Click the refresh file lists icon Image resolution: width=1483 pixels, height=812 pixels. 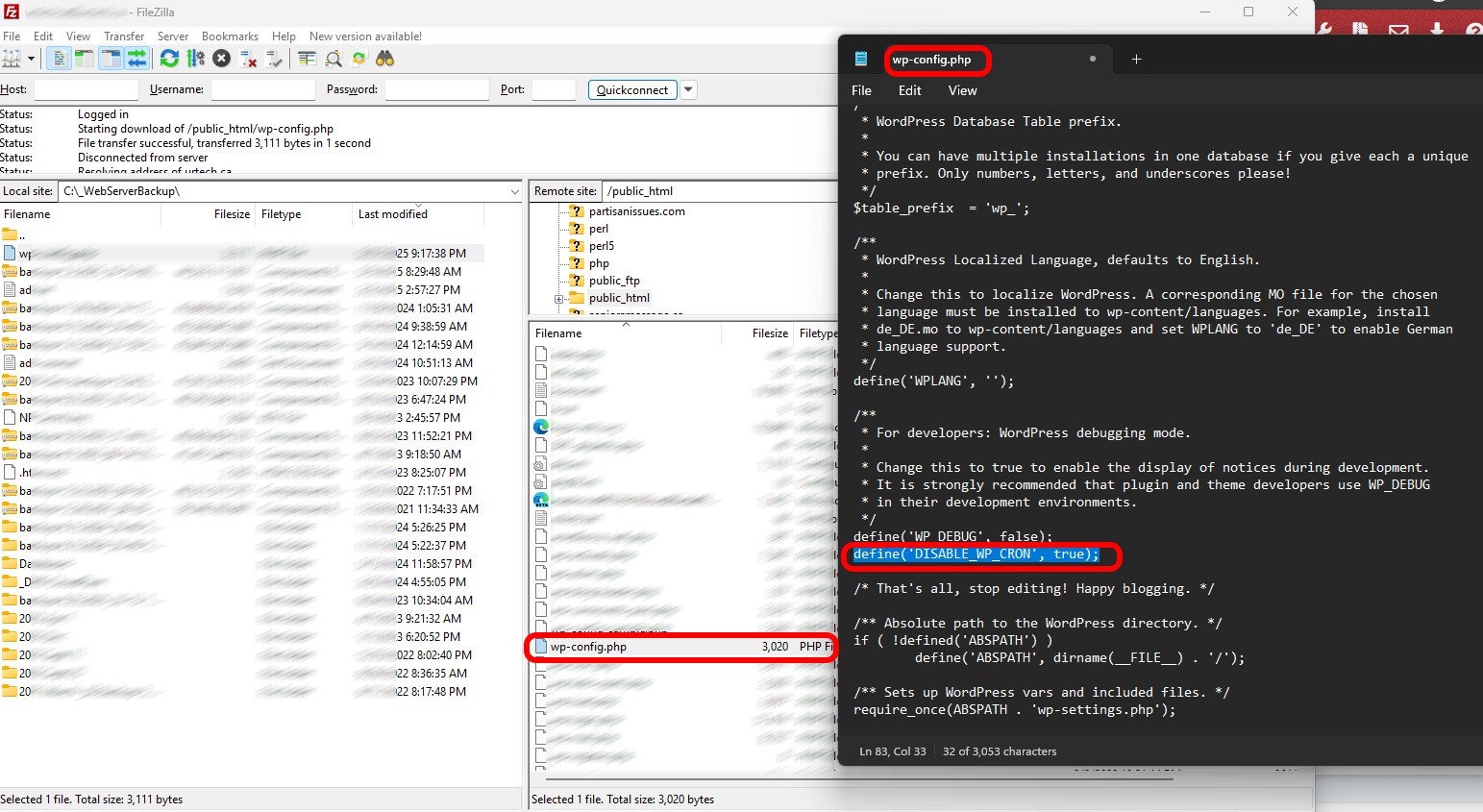point(169,59)
